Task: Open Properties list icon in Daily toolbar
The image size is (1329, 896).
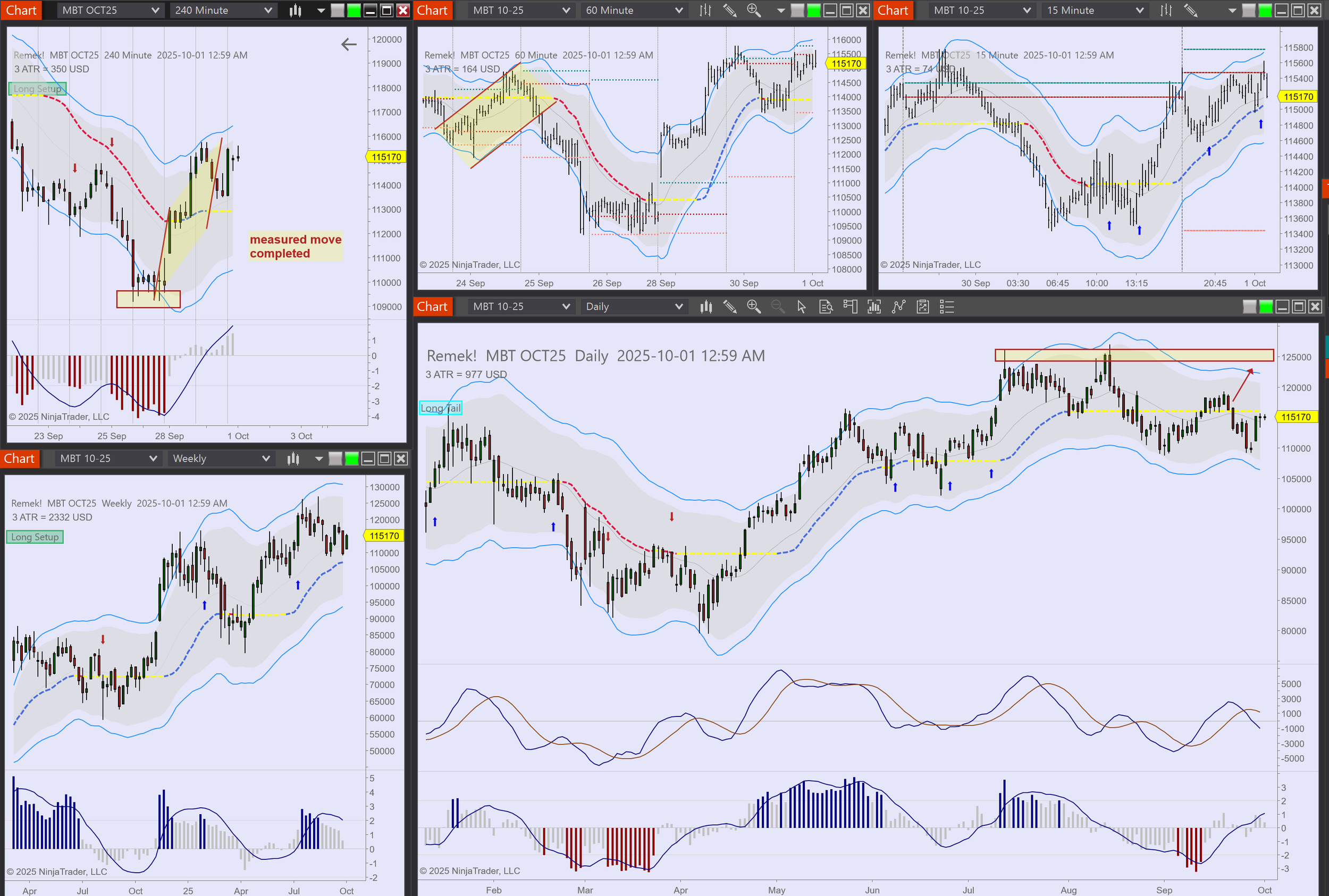Action: click(x=947, y=307)
